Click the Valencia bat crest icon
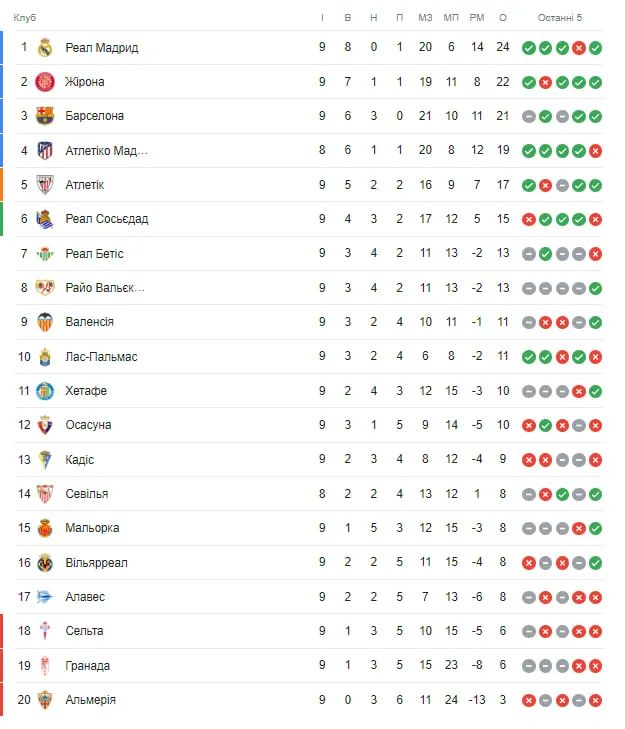 coord(44,322)
